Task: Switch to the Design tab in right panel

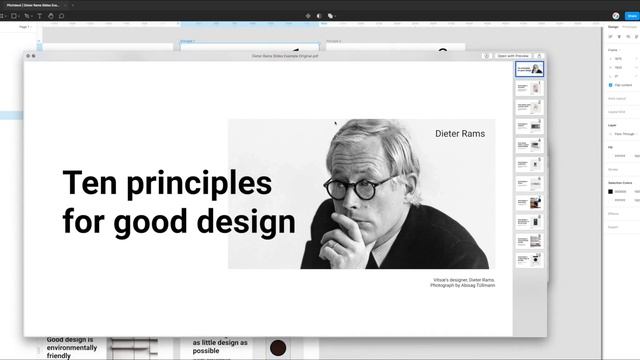Action: click(x=613, y=27)
